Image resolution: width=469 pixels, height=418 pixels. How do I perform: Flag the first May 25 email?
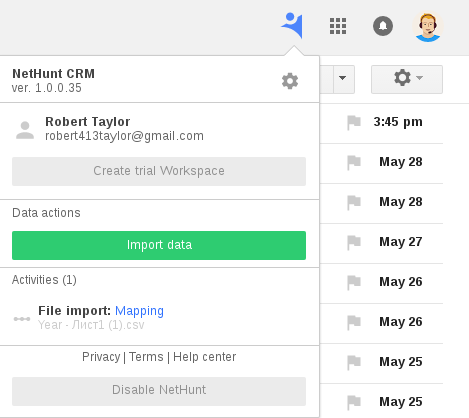354,362
